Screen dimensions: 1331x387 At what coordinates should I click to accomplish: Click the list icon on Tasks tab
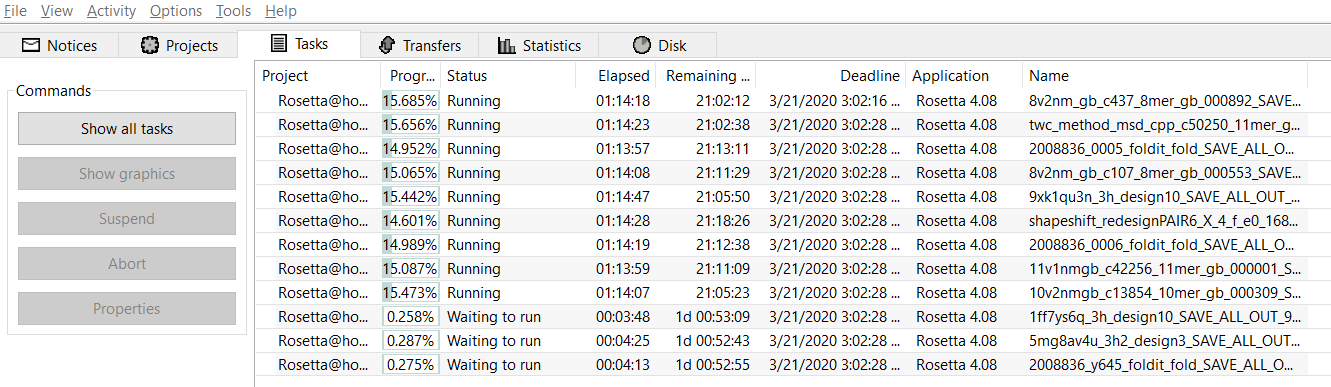point(279,44)
